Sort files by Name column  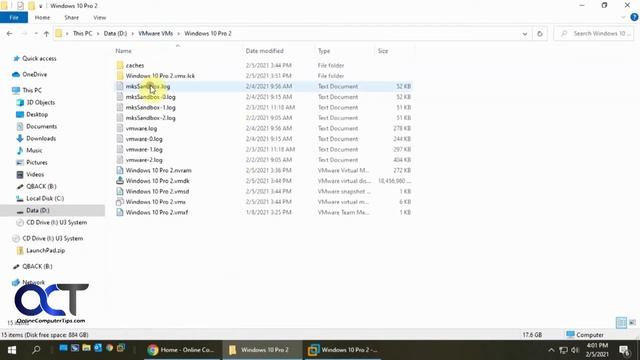pyautogui.click(x=123, y=51)
